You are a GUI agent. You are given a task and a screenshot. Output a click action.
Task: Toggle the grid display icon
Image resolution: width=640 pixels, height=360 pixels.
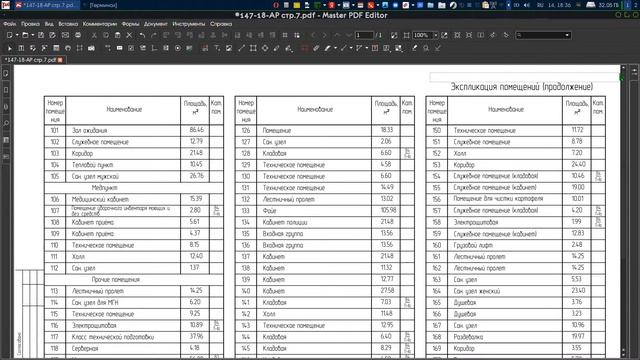point(285,36)
